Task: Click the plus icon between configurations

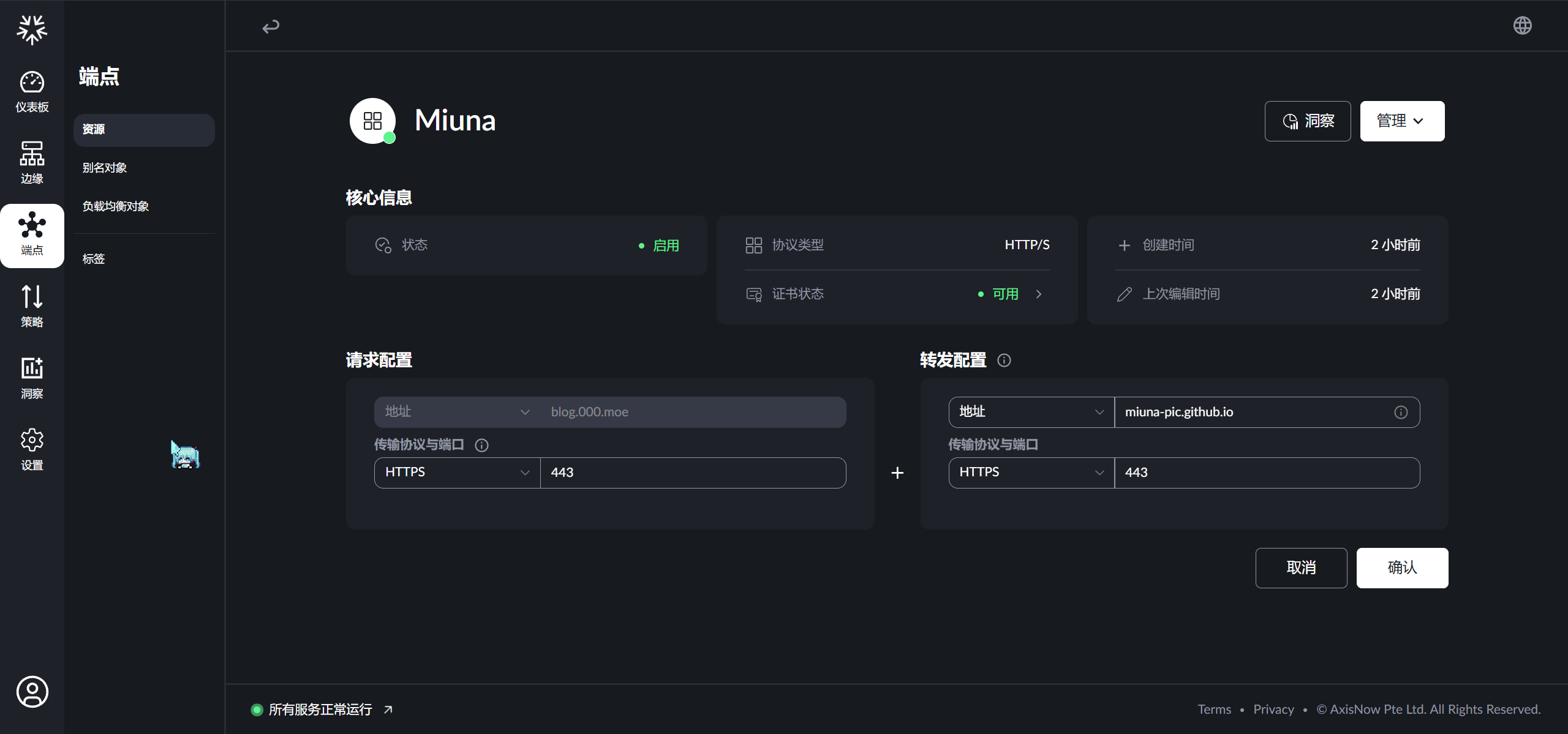Action: 897,473
